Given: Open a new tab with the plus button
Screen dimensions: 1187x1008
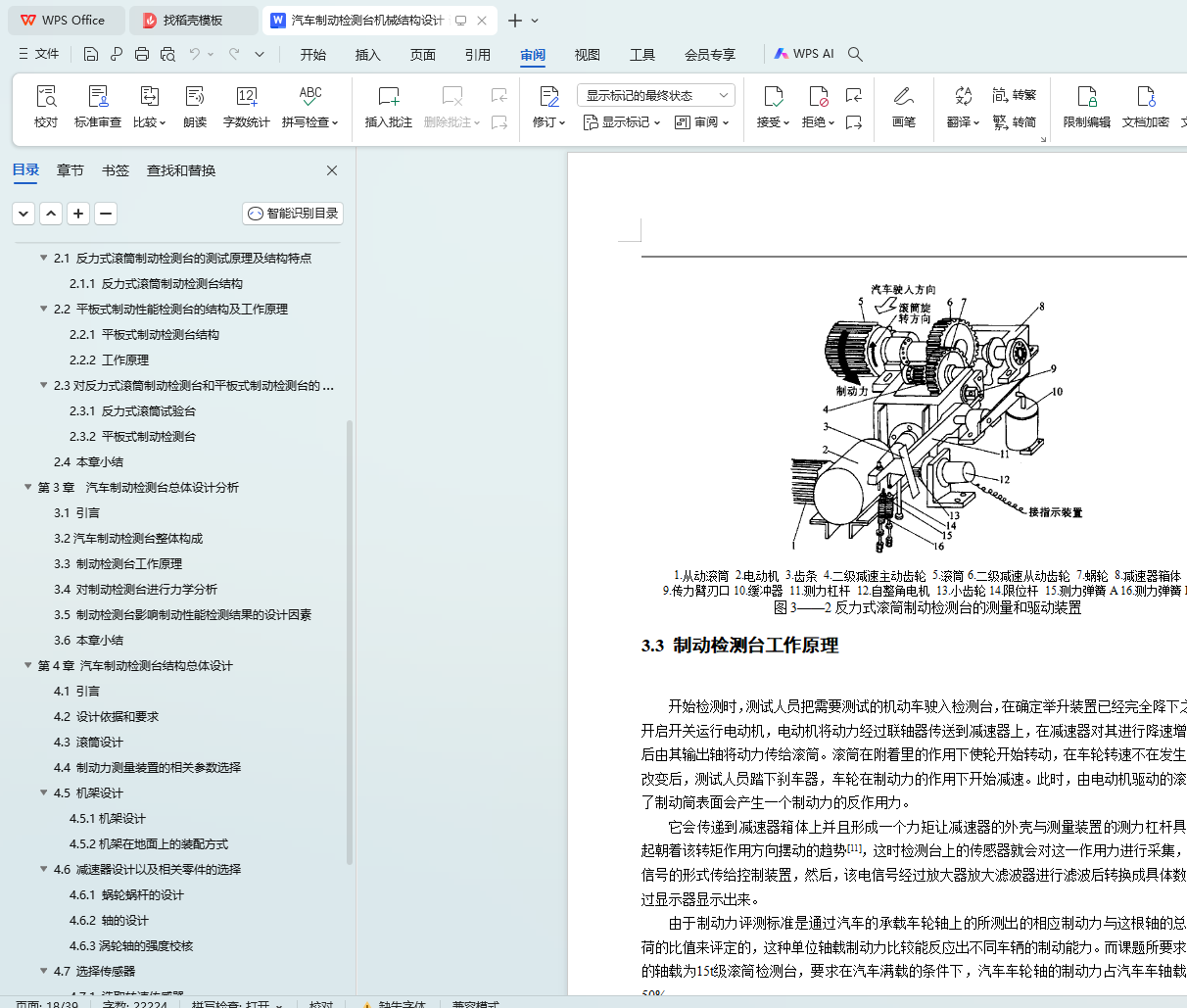Looking at the screenshot, I should [515, 21].
